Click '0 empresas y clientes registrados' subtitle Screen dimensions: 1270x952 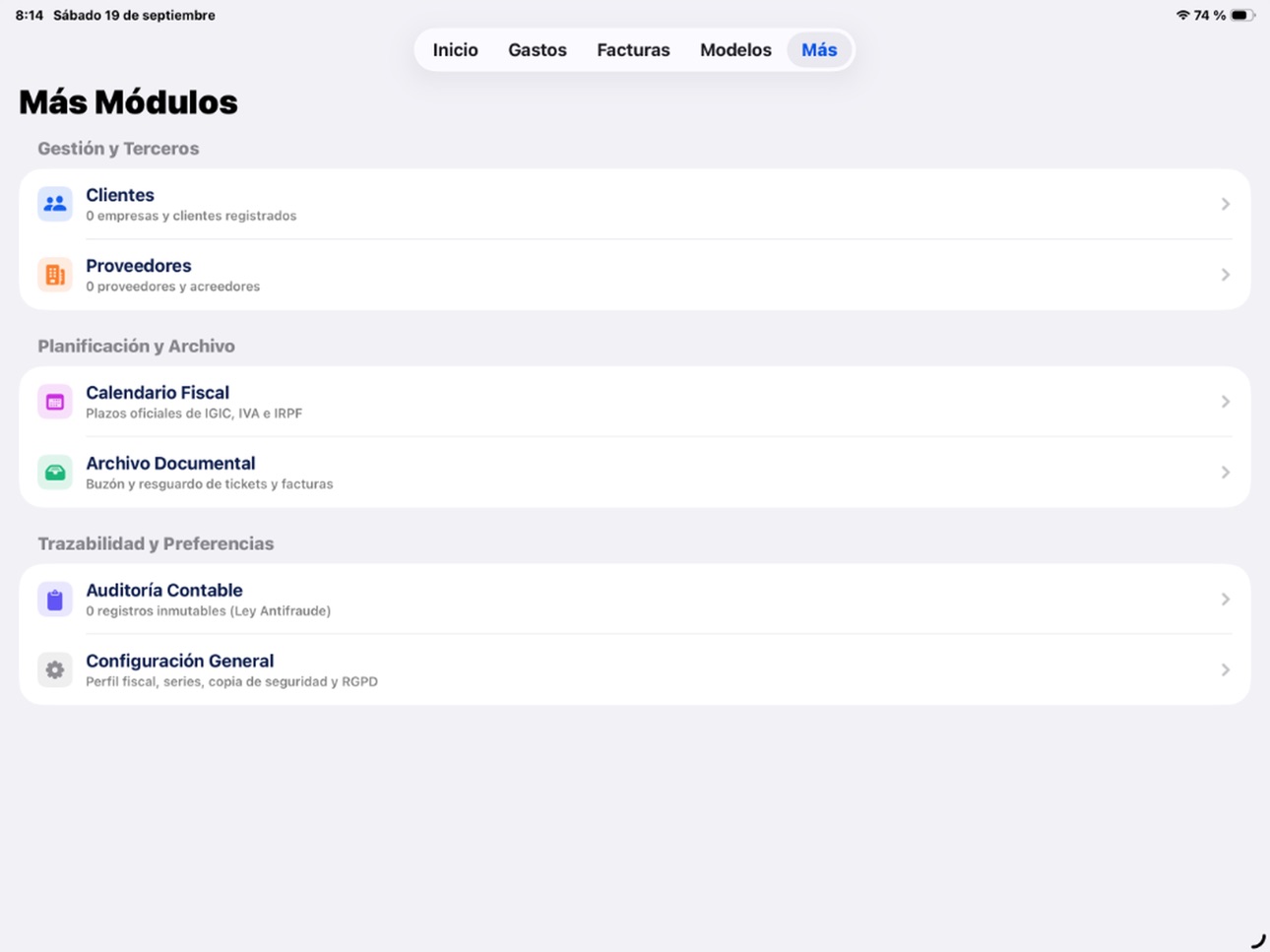191,216
